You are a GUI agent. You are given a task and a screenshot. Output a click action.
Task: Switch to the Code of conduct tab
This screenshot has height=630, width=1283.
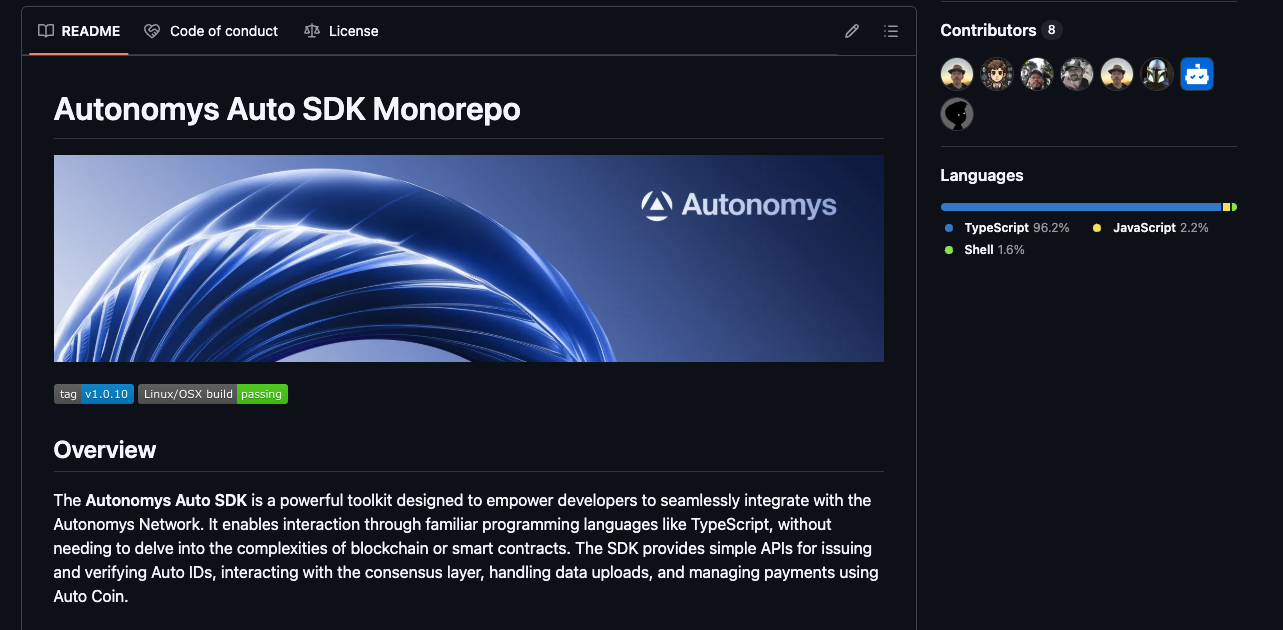point(222,31)
